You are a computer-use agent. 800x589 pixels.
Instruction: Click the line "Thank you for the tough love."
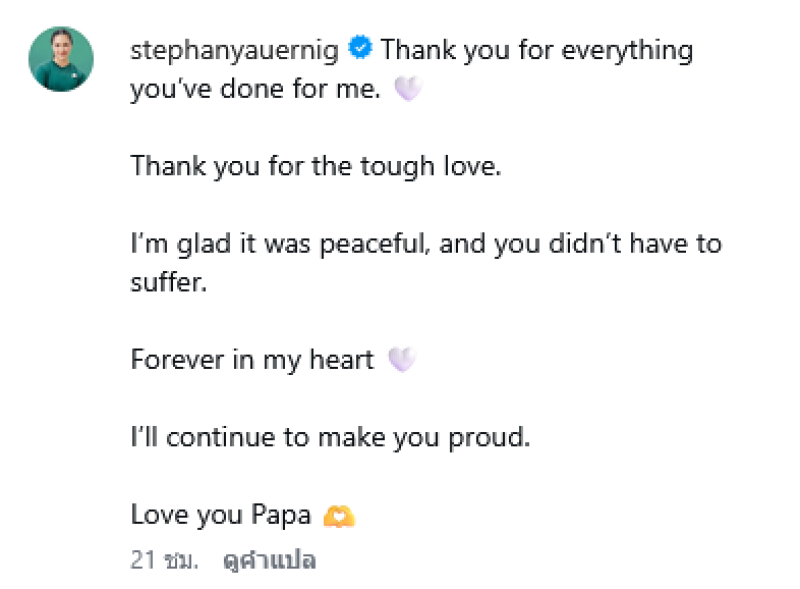315,165
